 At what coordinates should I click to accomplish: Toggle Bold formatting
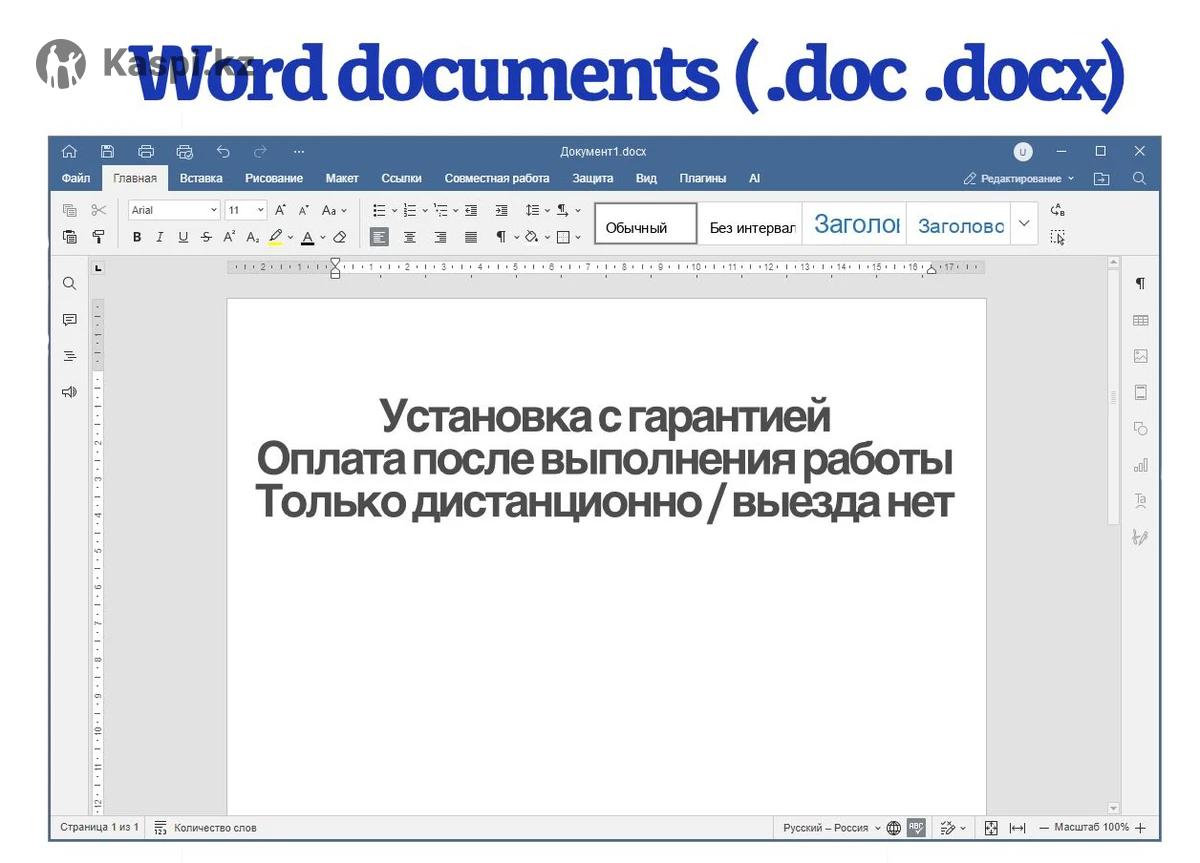click(137, 237)
